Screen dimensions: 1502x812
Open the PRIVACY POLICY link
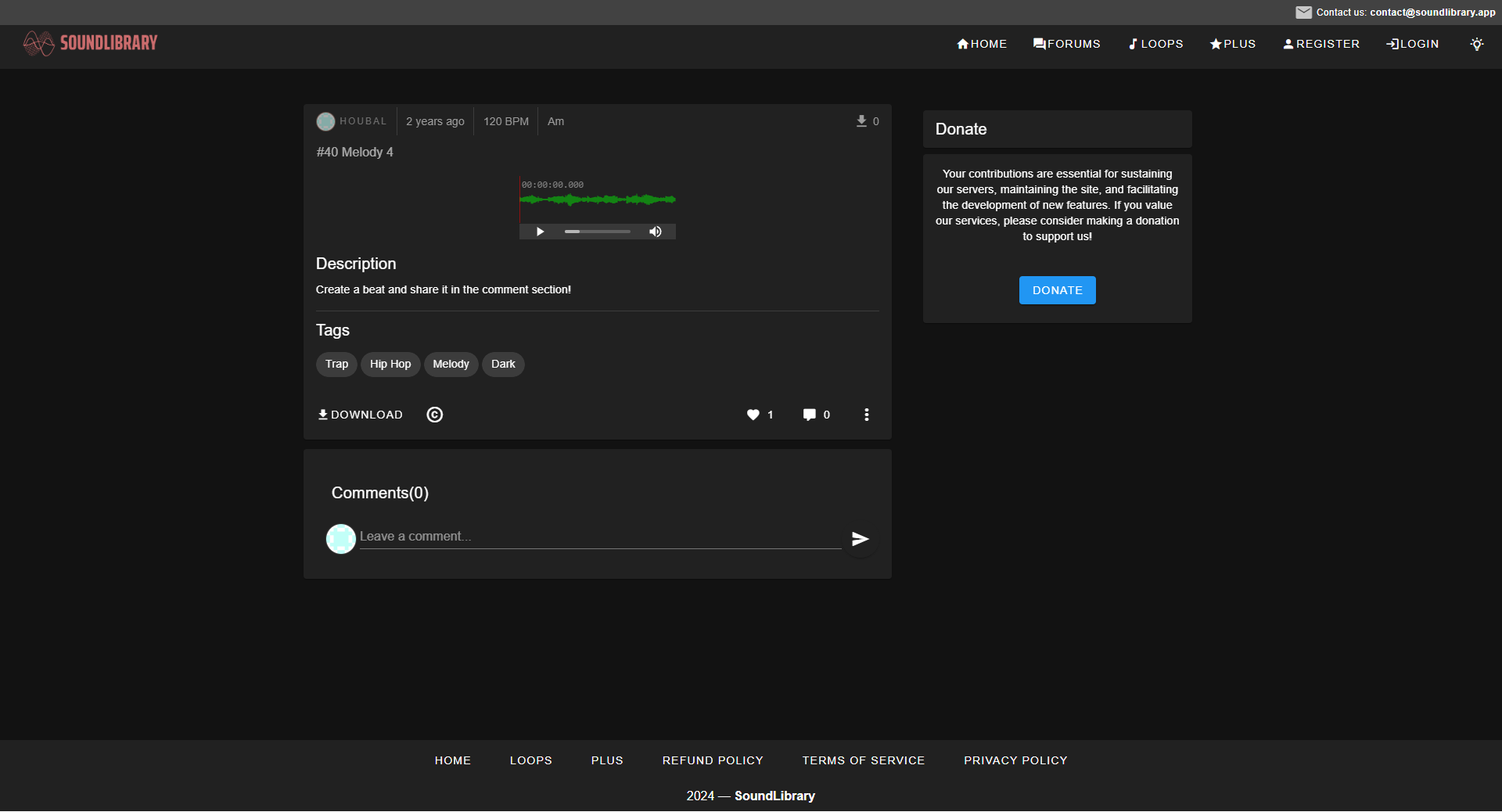(1015, 760)
